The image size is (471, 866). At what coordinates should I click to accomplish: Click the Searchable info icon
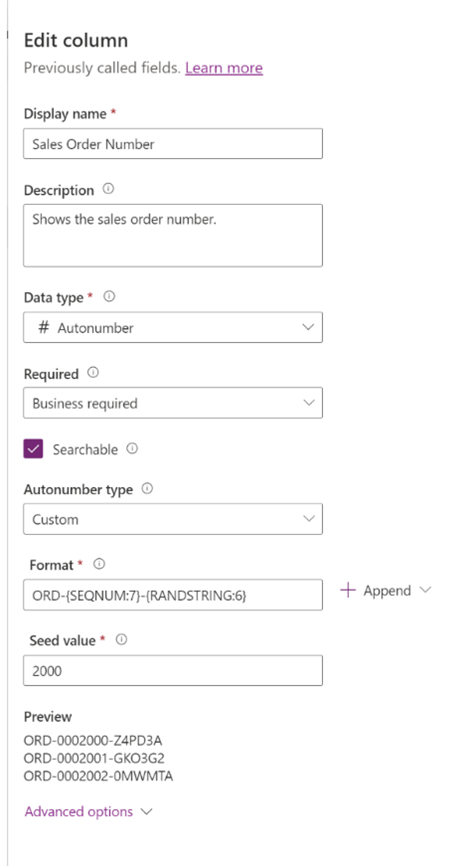point(132,448)
